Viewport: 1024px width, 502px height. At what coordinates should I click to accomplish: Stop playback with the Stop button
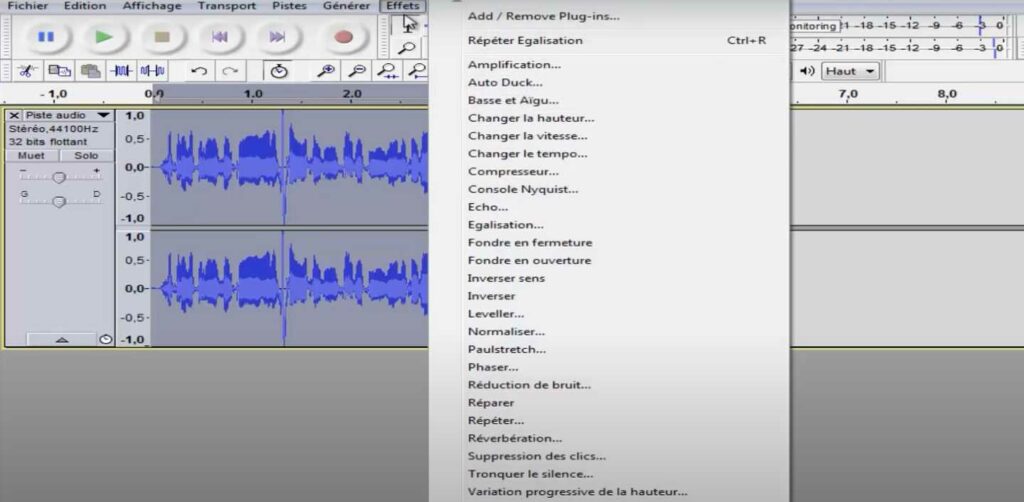click(x=162, y=37)
